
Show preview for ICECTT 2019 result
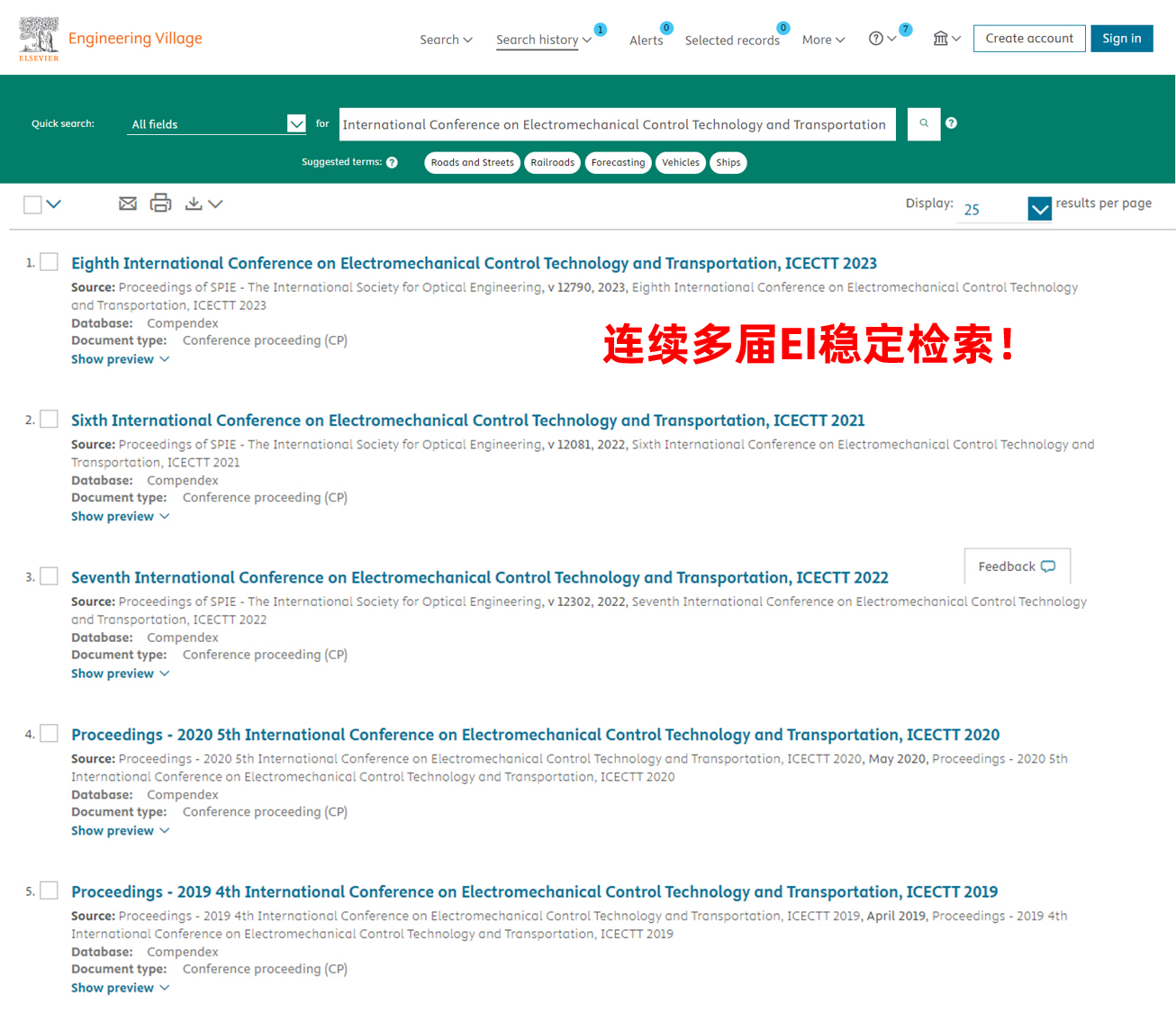[120, 988]
